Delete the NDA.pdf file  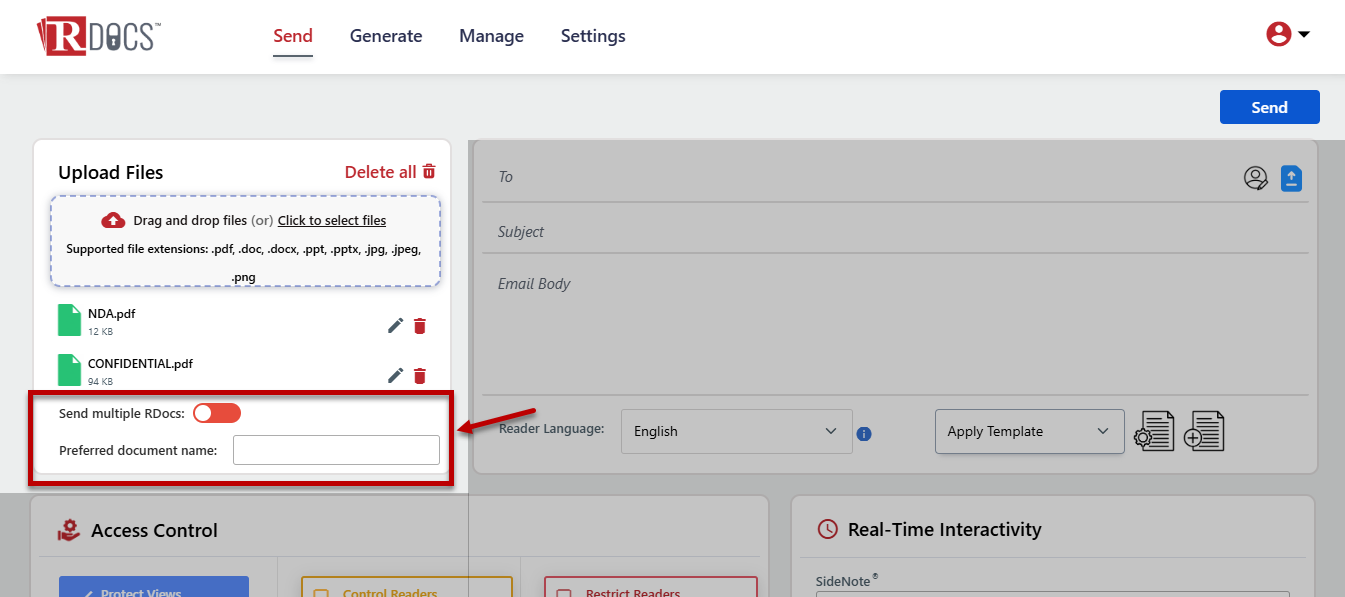coord(420,325)
